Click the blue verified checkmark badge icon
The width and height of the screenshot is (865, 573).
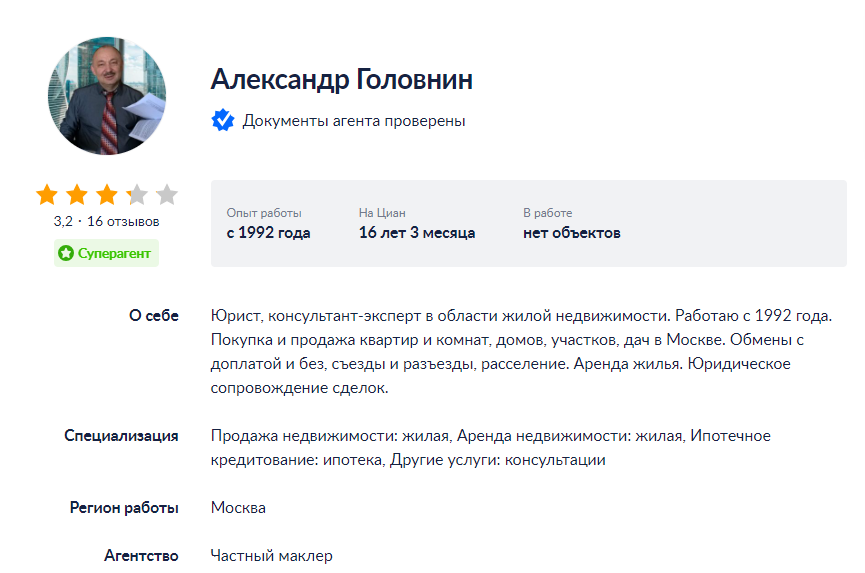coord(223,120)
